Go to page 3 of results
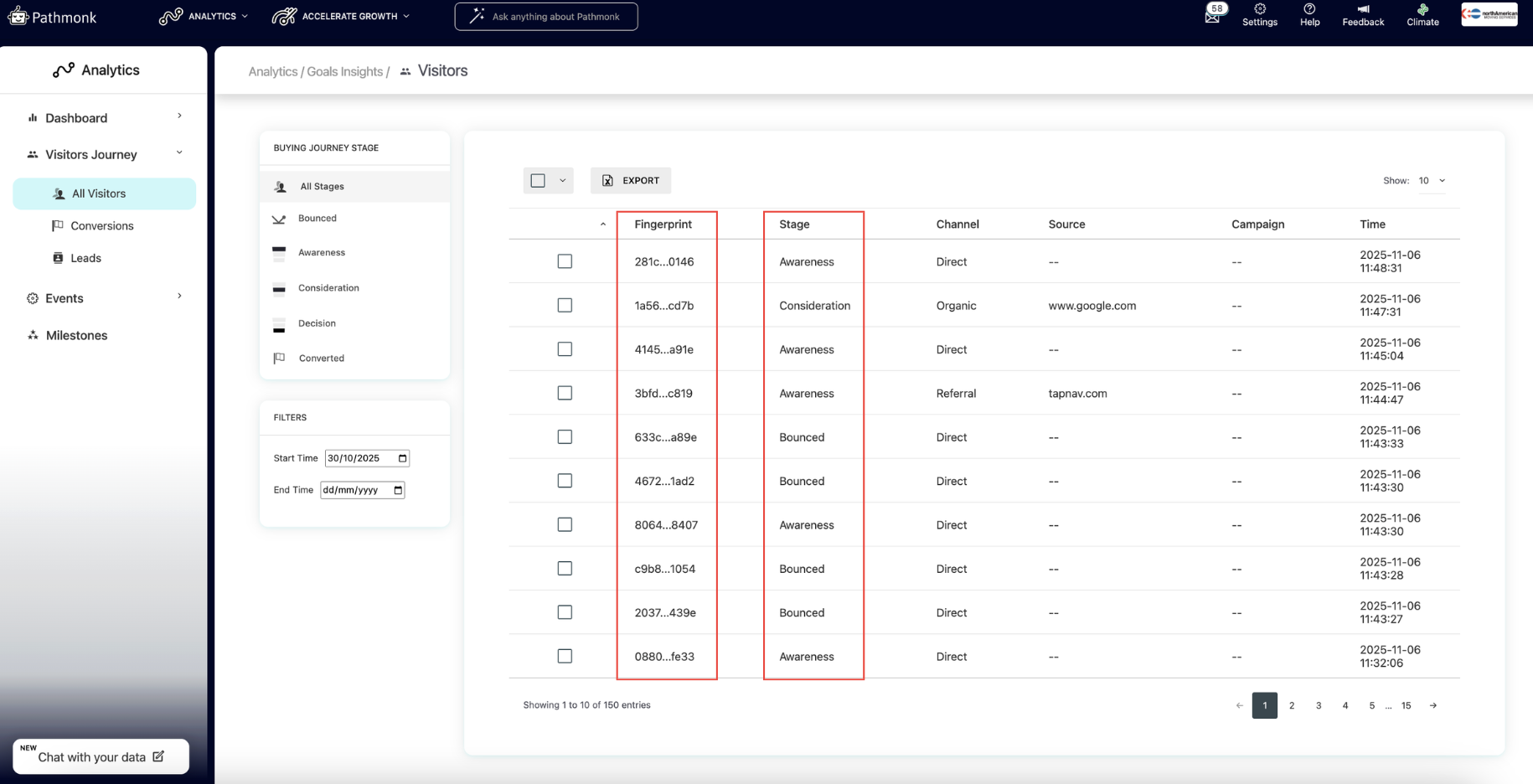Viewport: 1533px width, 784px height. tap(1319, 705)
